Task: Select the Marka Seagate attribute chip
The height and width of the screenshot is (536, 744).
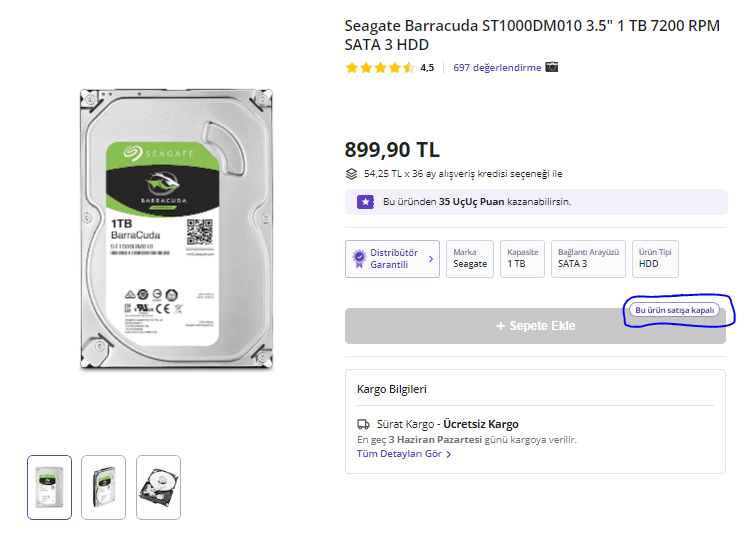Action: tap(470, 258)
